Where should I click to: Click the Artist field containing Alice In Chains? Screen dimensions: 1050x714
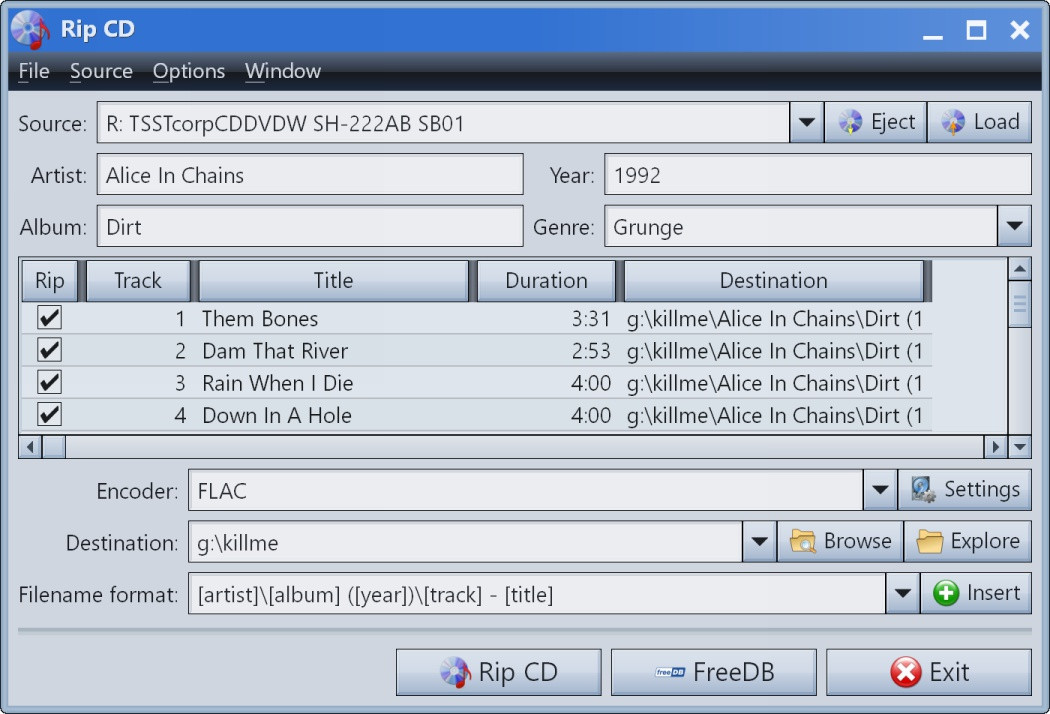(310, 175)
